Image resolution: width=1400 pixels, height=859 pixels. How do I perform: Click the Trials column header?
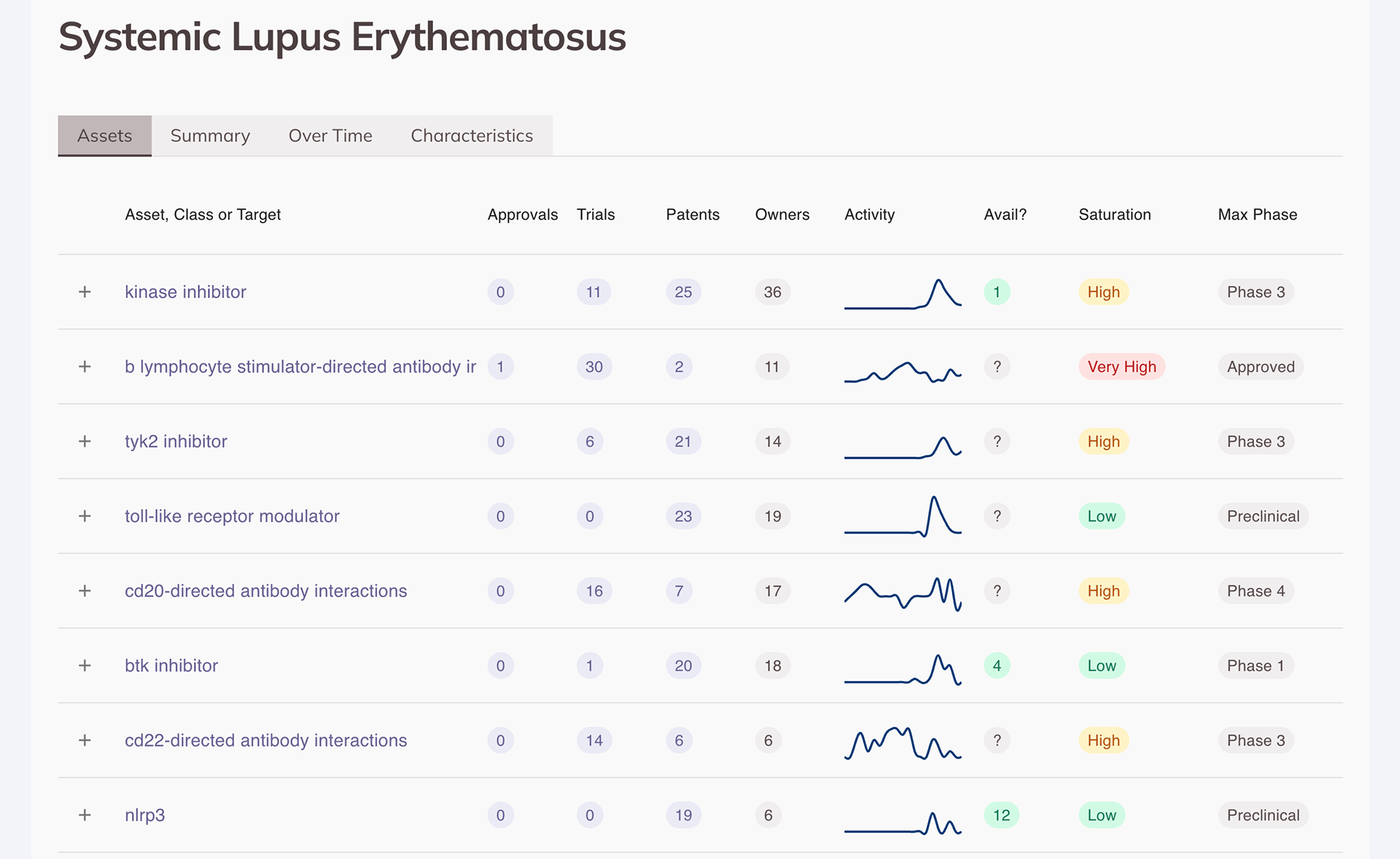596,214
